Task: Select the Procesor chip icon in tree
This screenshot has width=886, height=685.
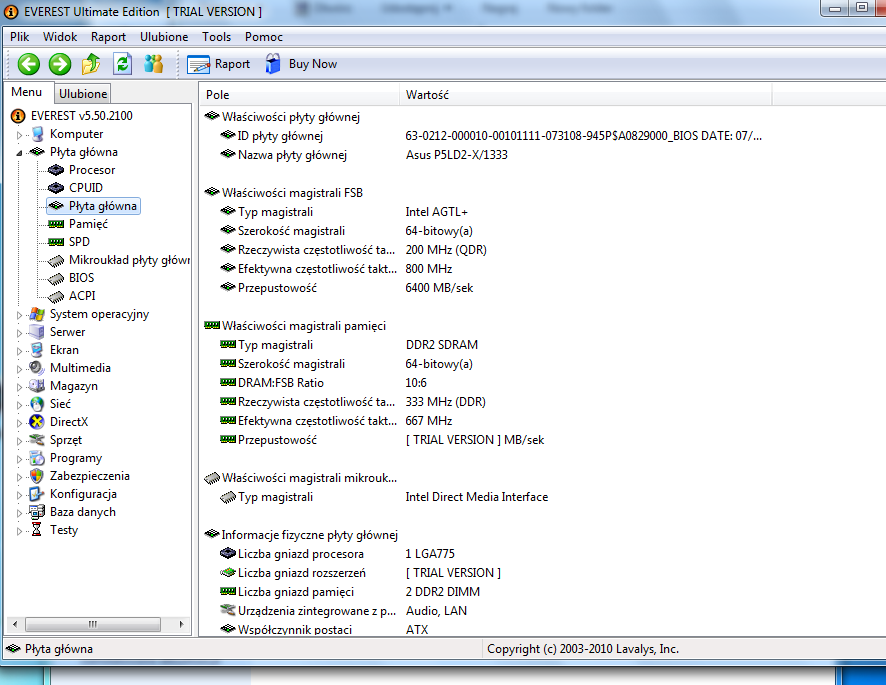Action: point(56,170)
